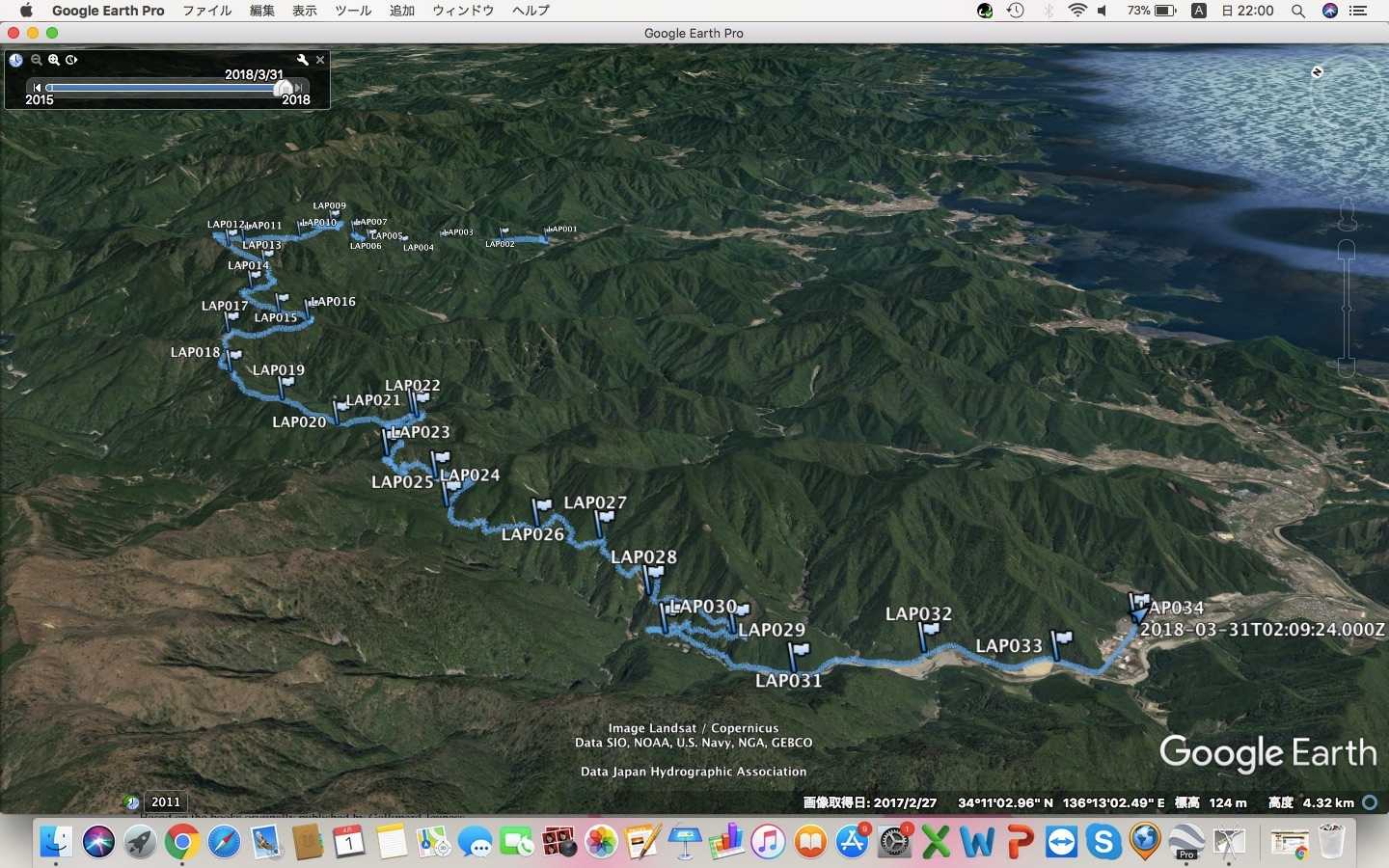
Task: Zoom in the time slider range
Action: (54, 60)
